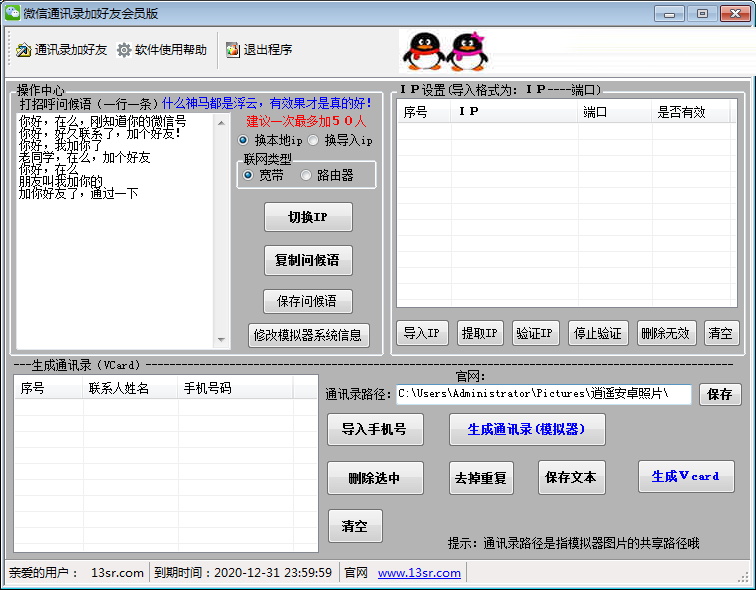
Task: Click the 端口 column header
Action: (615, 112)
